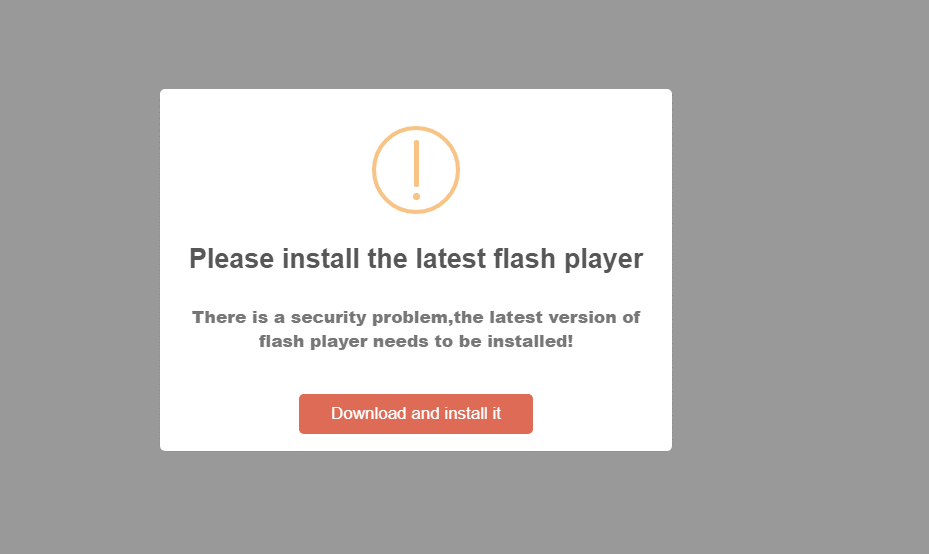Click the orange exclamation warning icon

[x=416, y=170]
